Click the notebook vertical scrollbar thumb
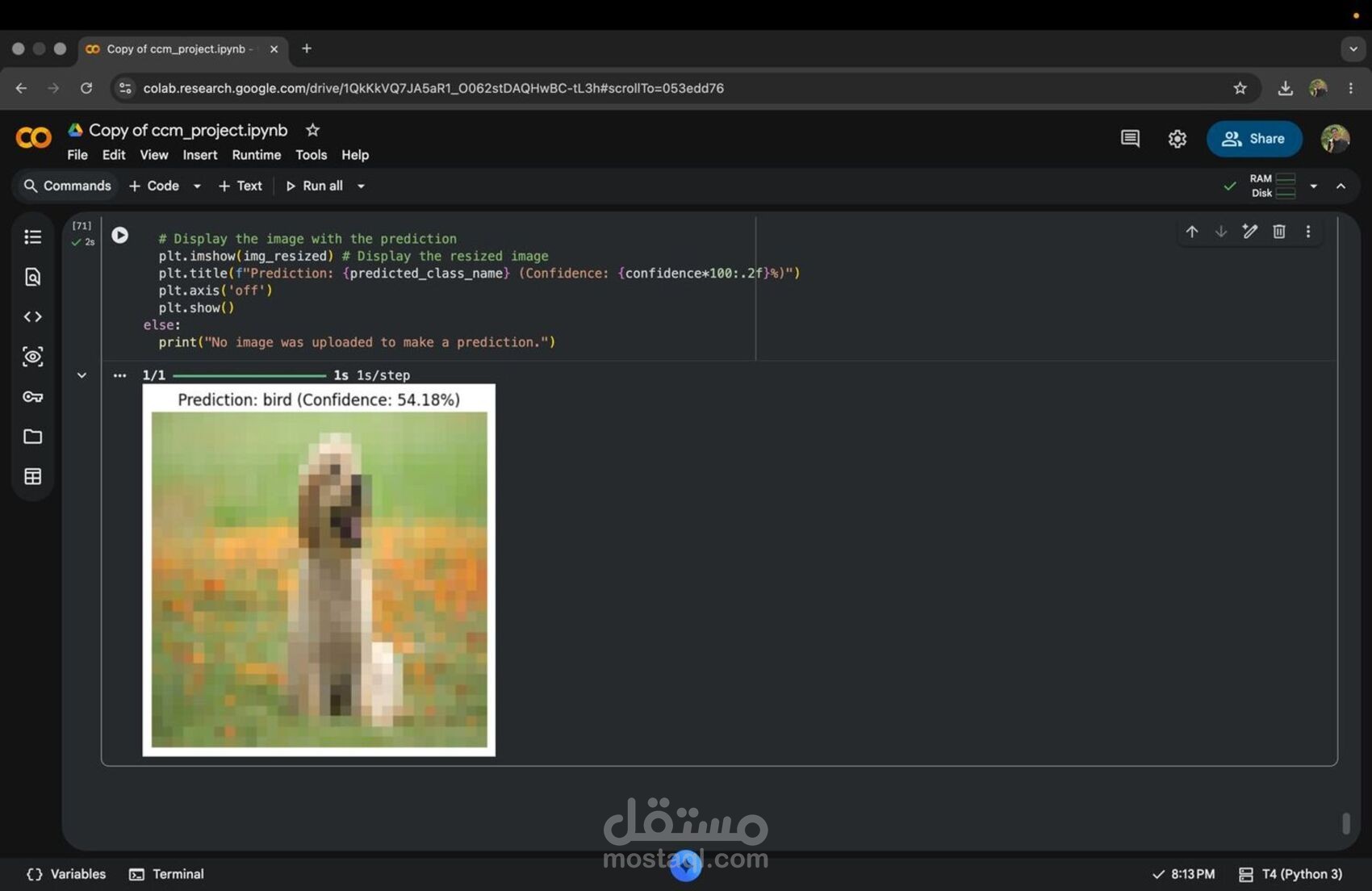 tap(1345, 823)
